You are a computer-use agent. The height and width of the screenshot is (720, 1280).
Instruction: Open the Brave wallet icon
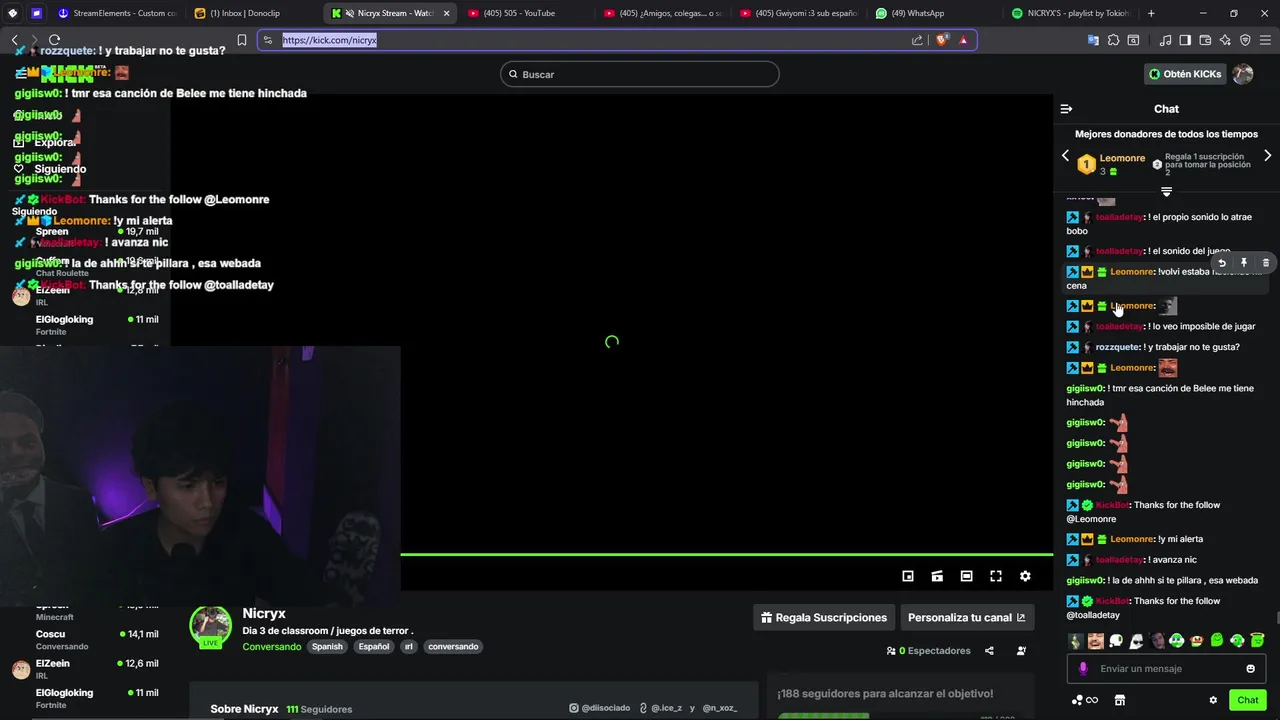point(1205,40)
